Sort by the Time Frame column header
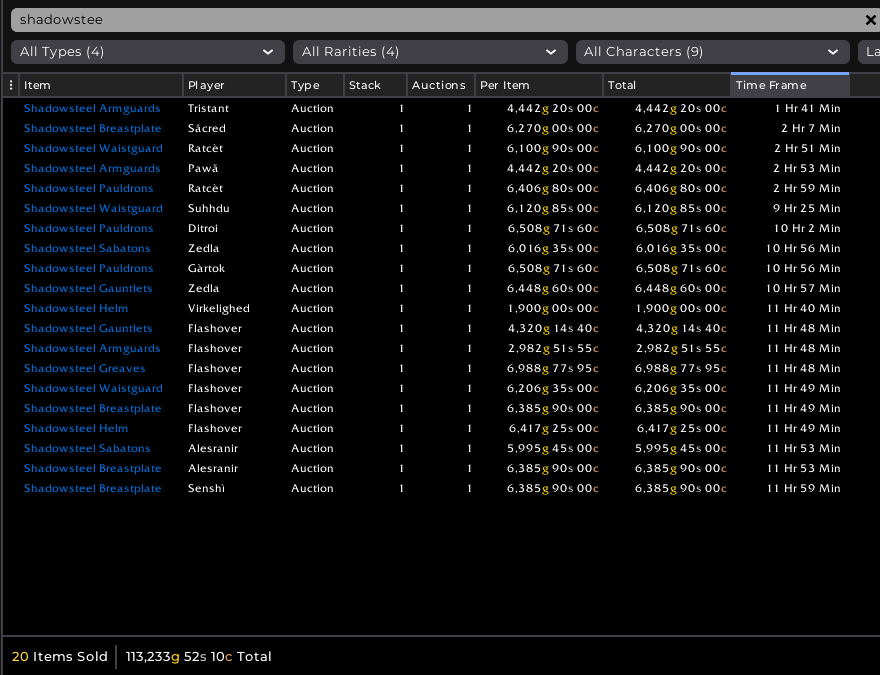Screen dimensions: 880x675 789,85
